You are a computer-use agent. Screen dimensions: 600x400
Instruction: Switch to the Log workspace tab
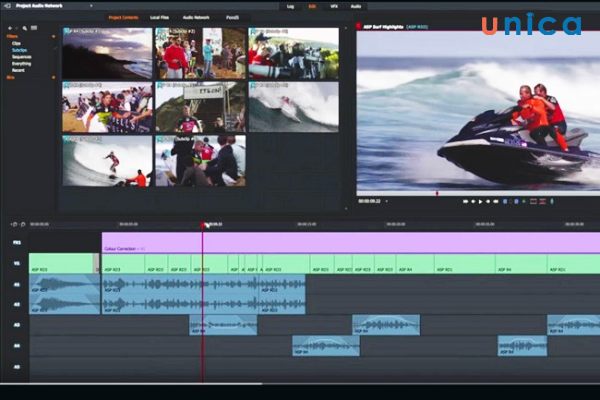click(290, 6)
